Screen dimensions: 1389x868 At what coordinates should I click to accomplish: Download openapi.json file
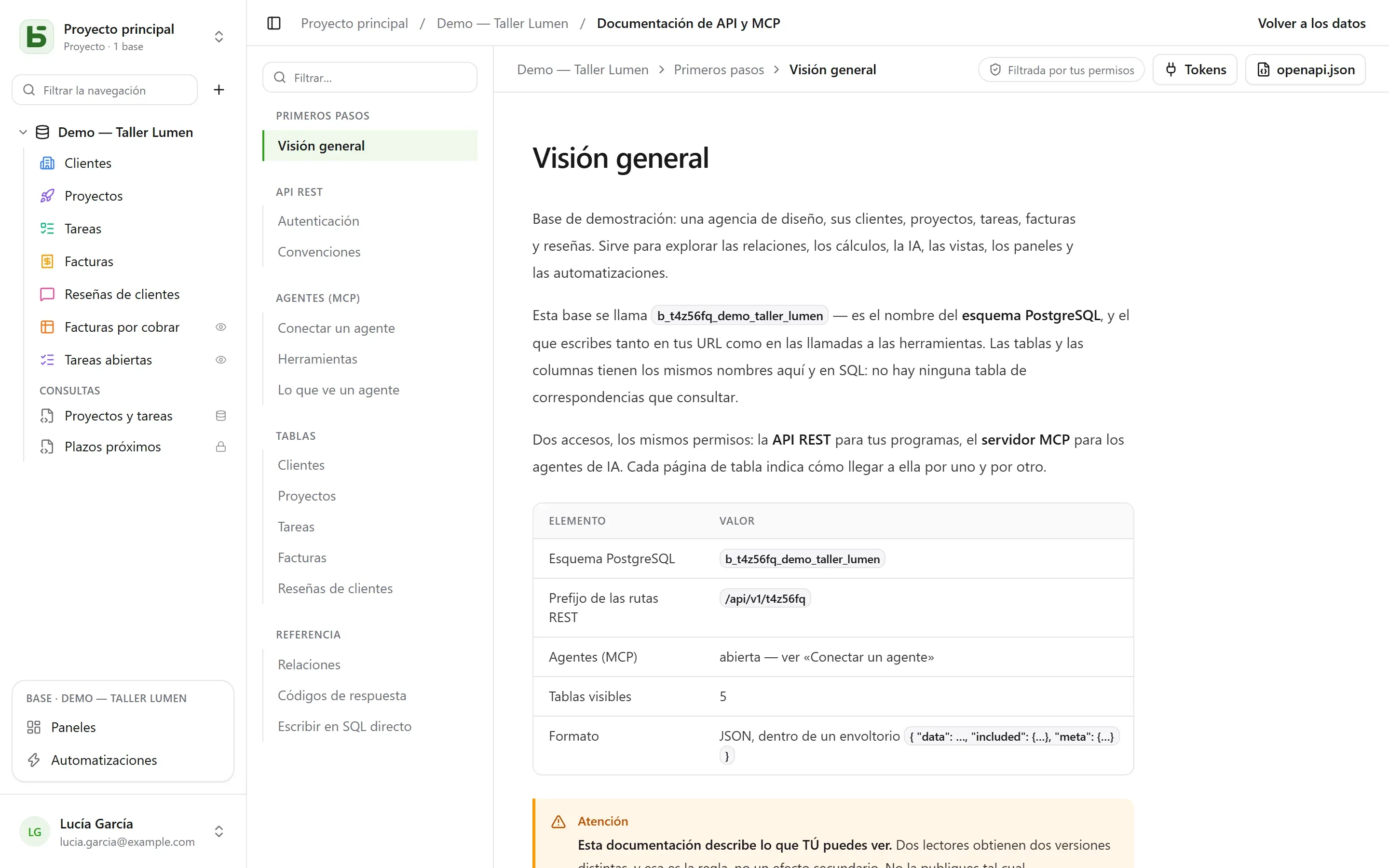click(1306, 69)
